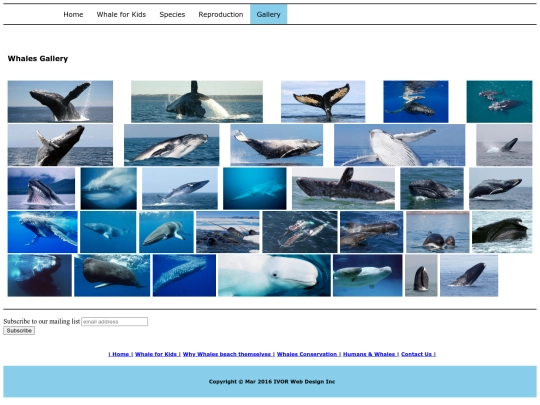This screenshot has width=540, height=405.
Task: Open thumbnail of pilot whales at surface
Action: (x=372, y=232)
